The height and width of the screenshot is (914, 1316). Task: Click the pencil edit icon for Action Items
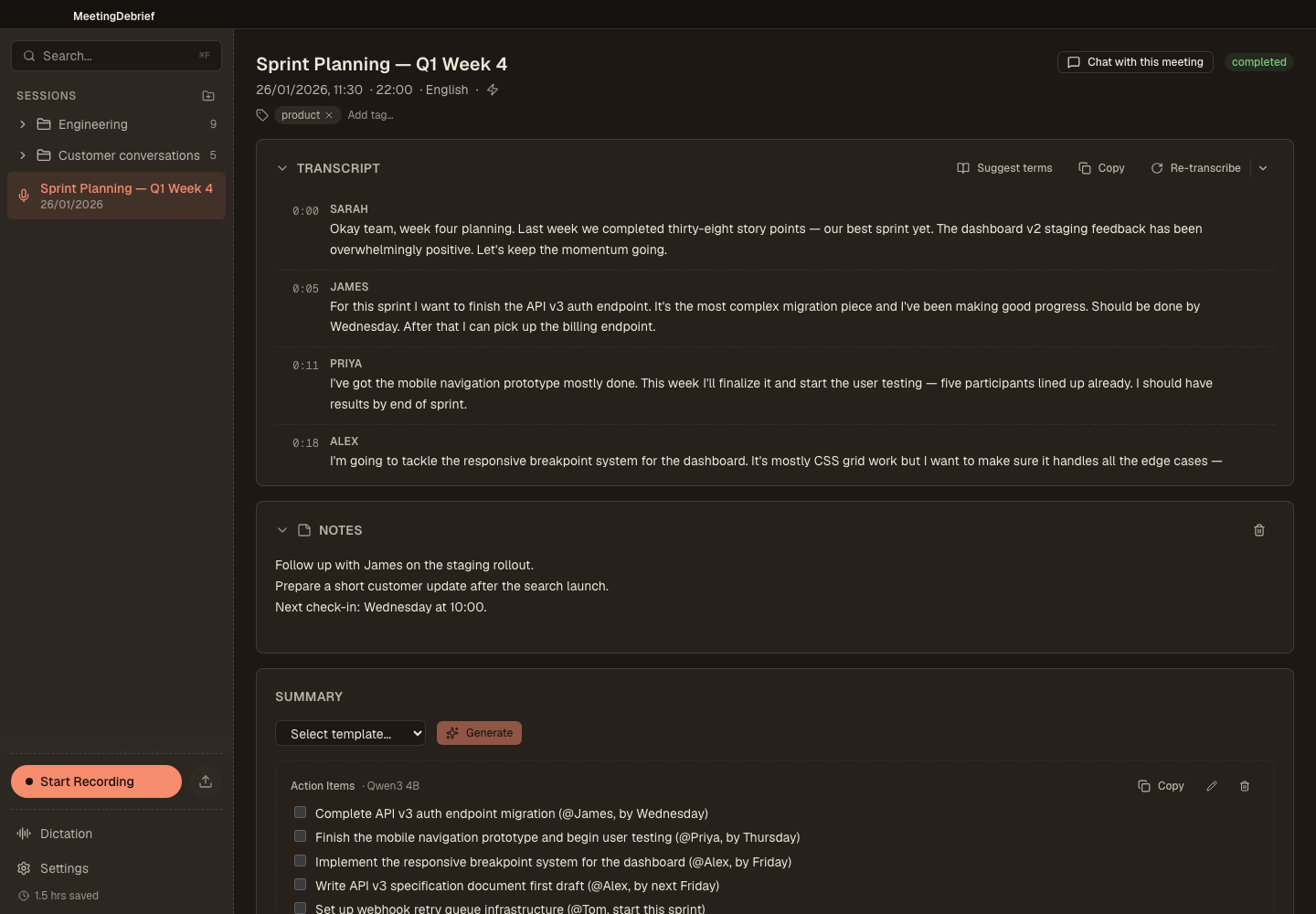[x=1212, y=786]
